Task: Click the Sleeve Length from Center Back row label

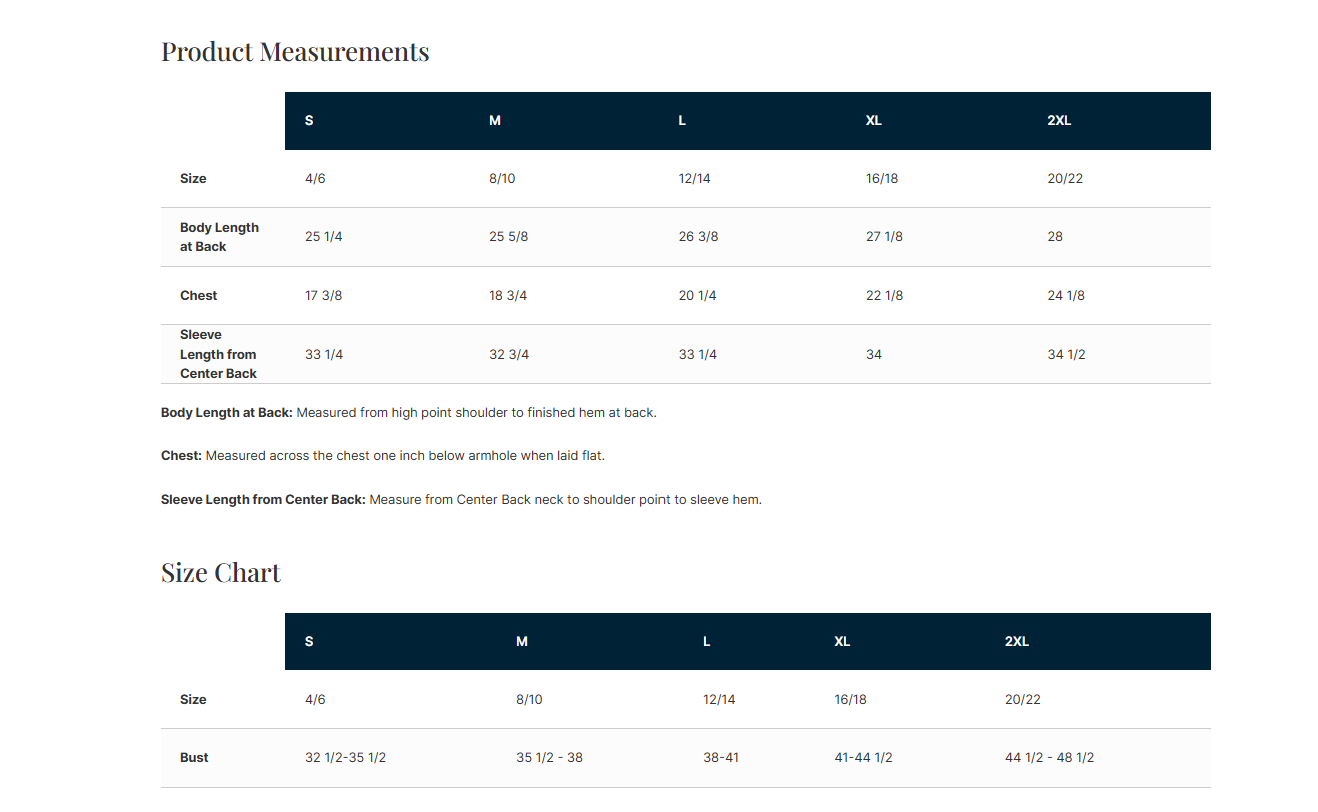Action: [x=219, y=354]
